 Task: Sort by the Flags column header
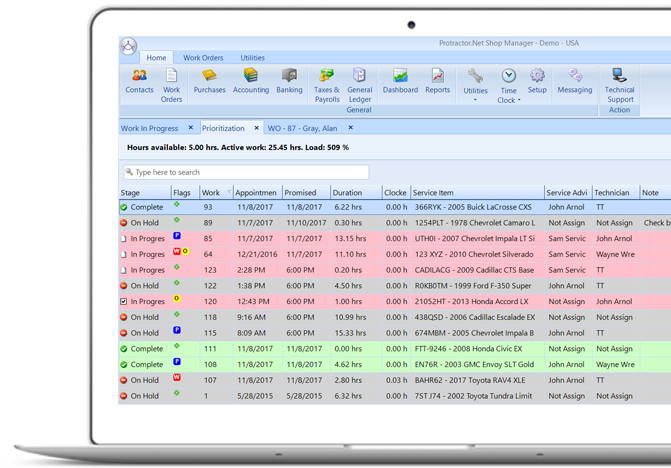coord(185,193)
